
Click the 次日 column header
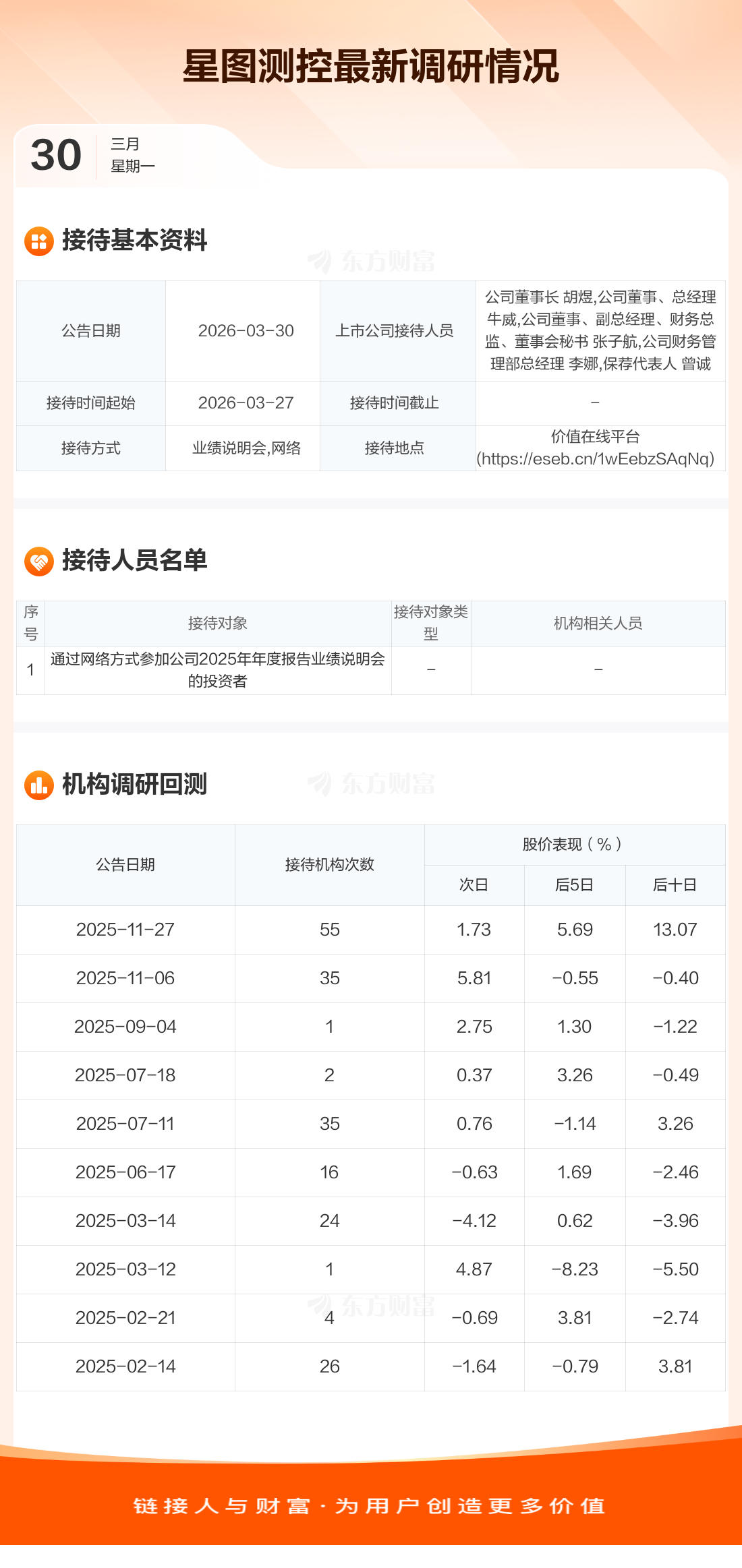[474, 885]
